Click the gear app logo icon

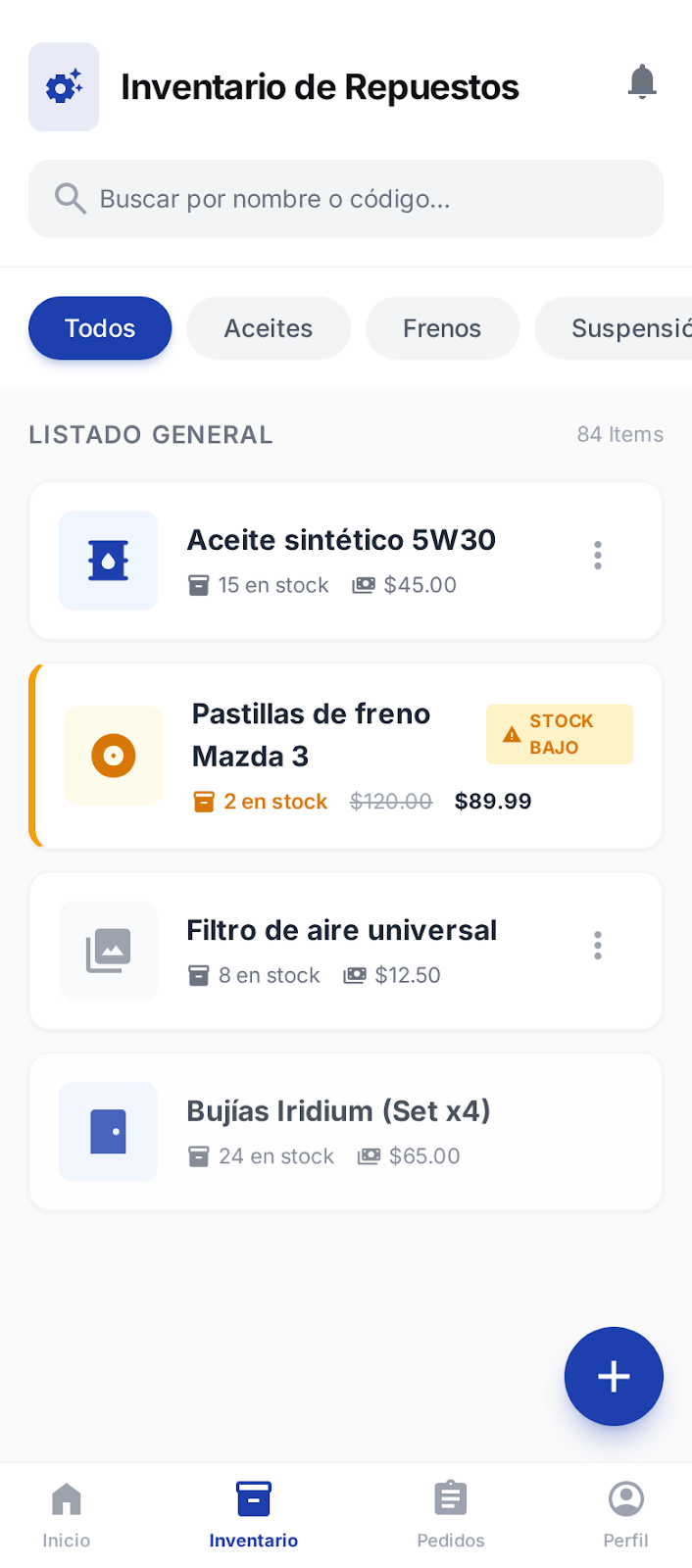click(63, 86)
